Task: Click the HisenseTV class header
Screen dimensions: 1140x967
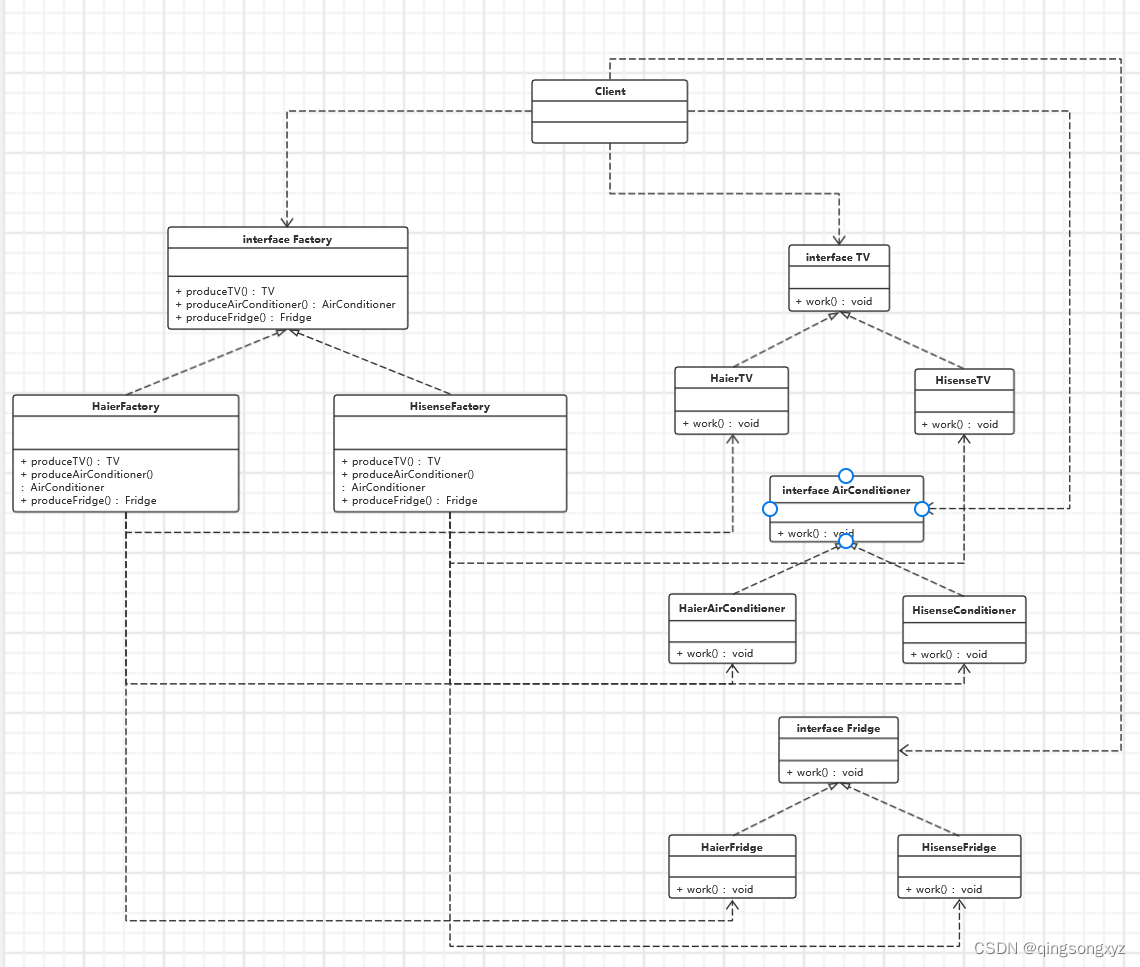Action: tap(963, 380)
